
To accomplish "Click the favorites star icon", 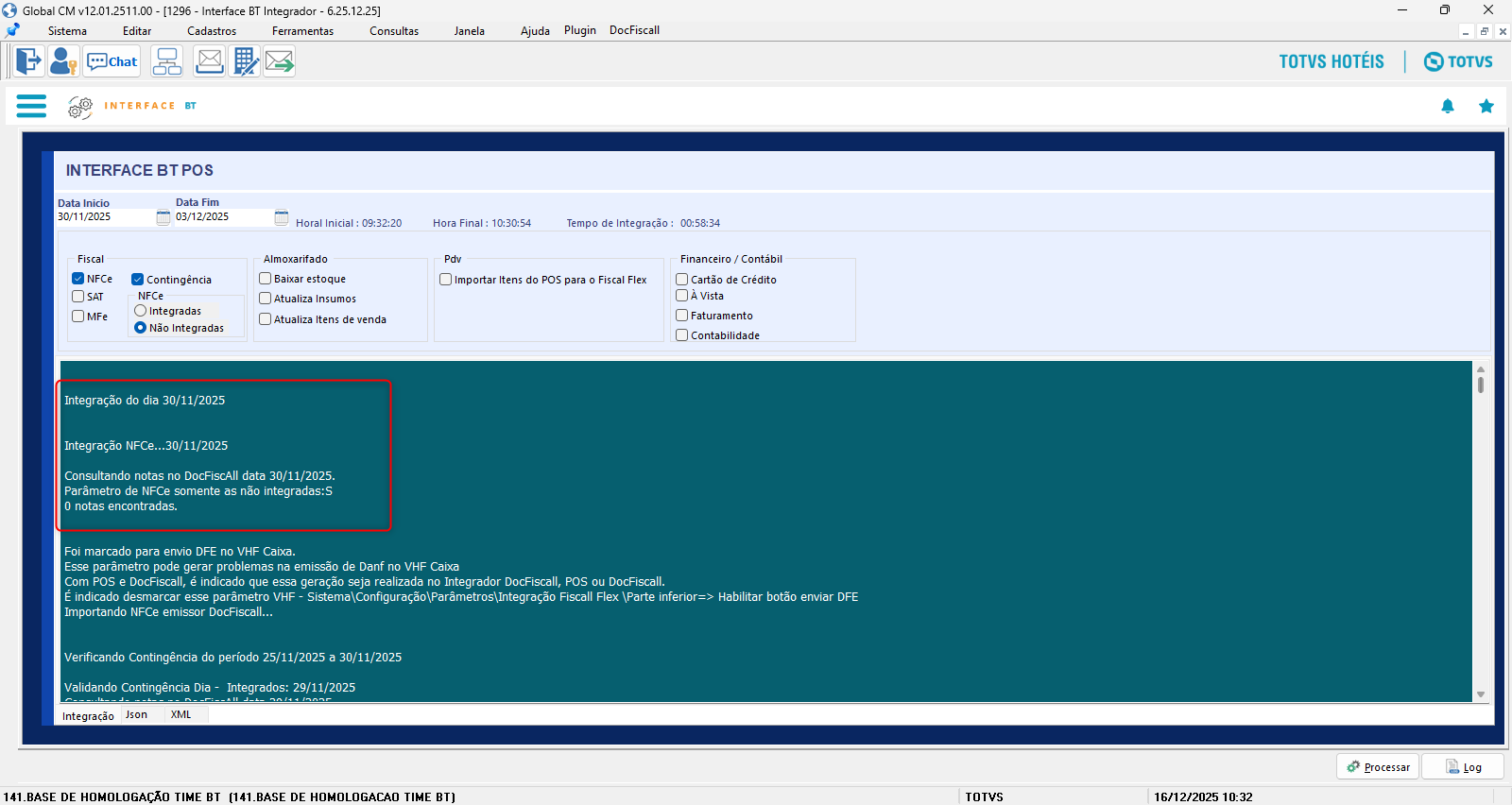I will (x=1486, y=106).
